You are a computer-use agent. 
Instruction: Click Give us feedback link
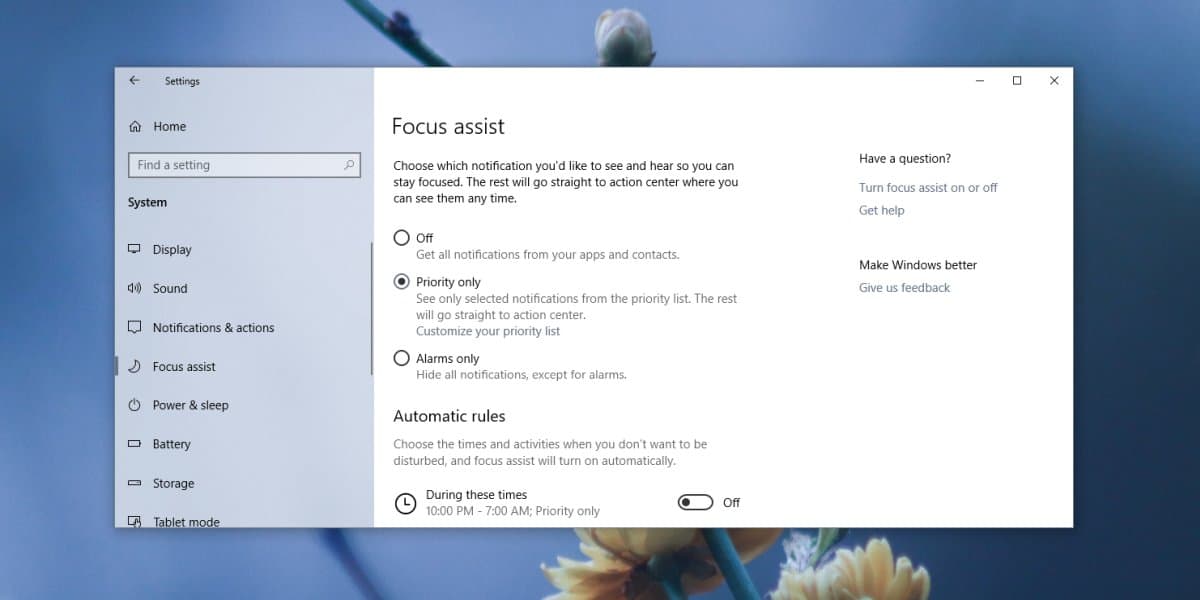pyautogui.click(x=904, y=287)
